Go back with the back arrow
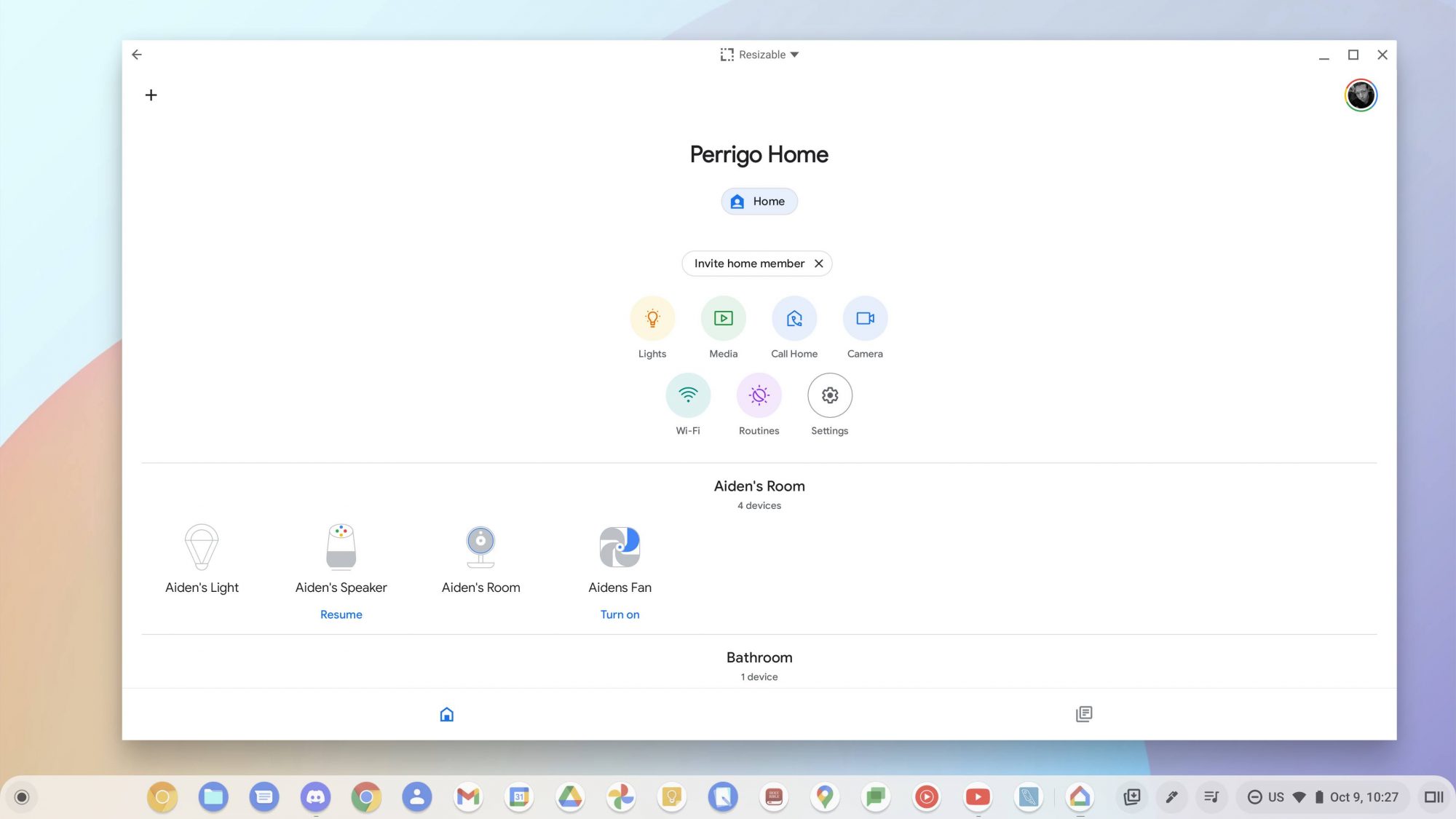 tap(136, 54)
